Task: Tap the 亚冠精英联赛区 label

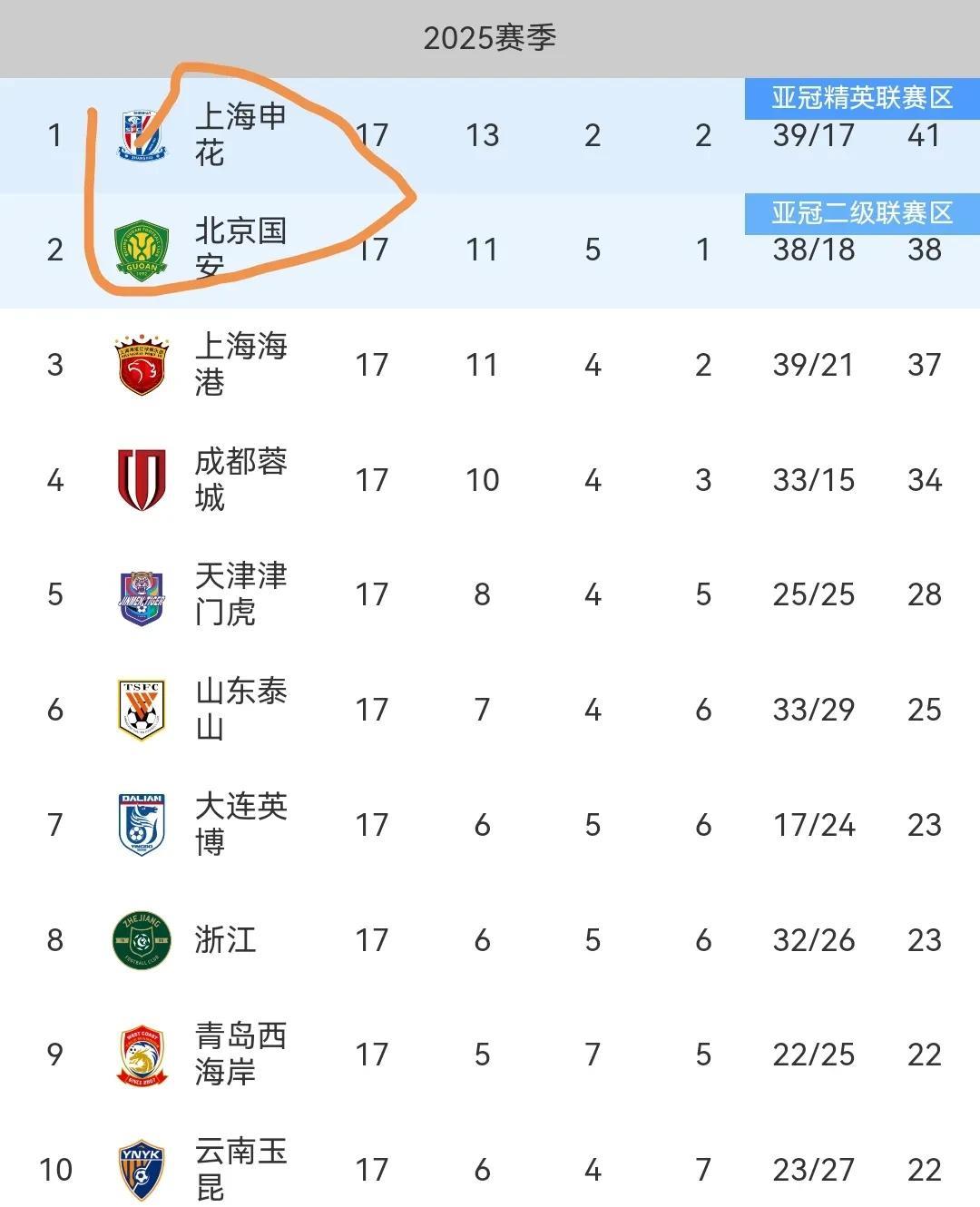Action: pos(862,98)
